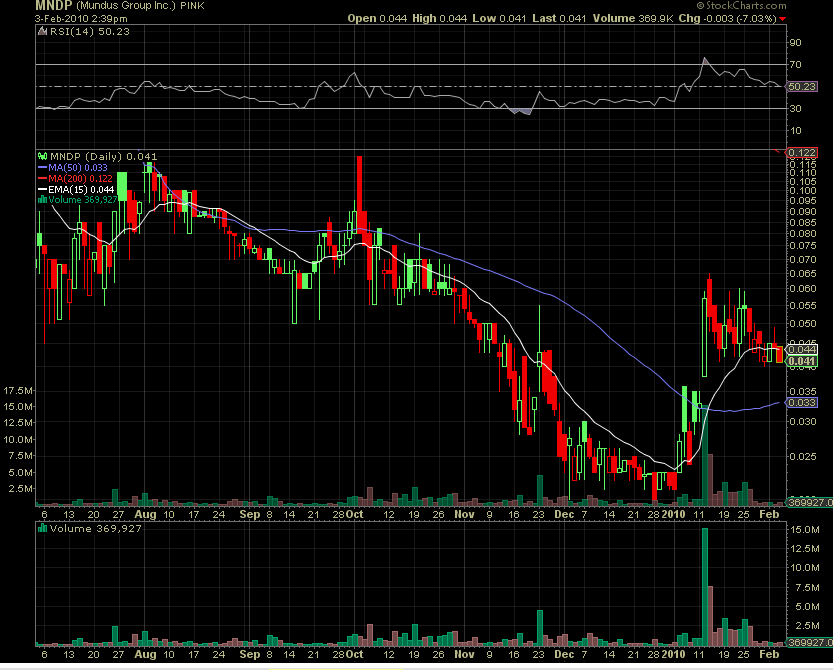833x670 pixels.
Task: Click the Dec label on the price panel date axis
Action: pos(564,514)
